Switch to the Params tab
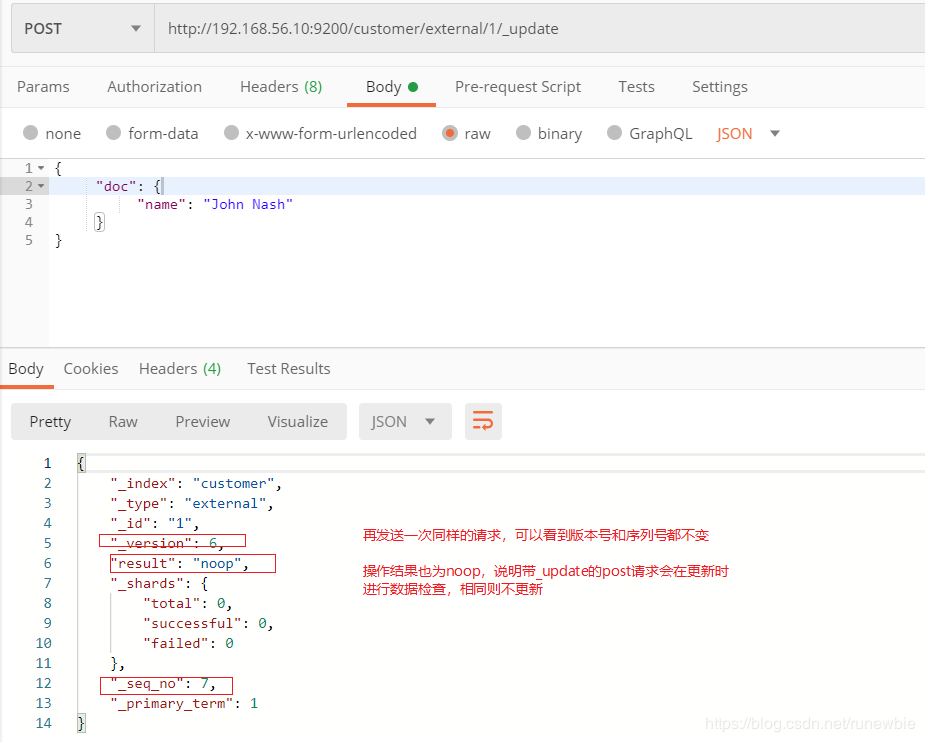This screenshot has width=925, height=742. pyautogui.click(x=43, y=87)
